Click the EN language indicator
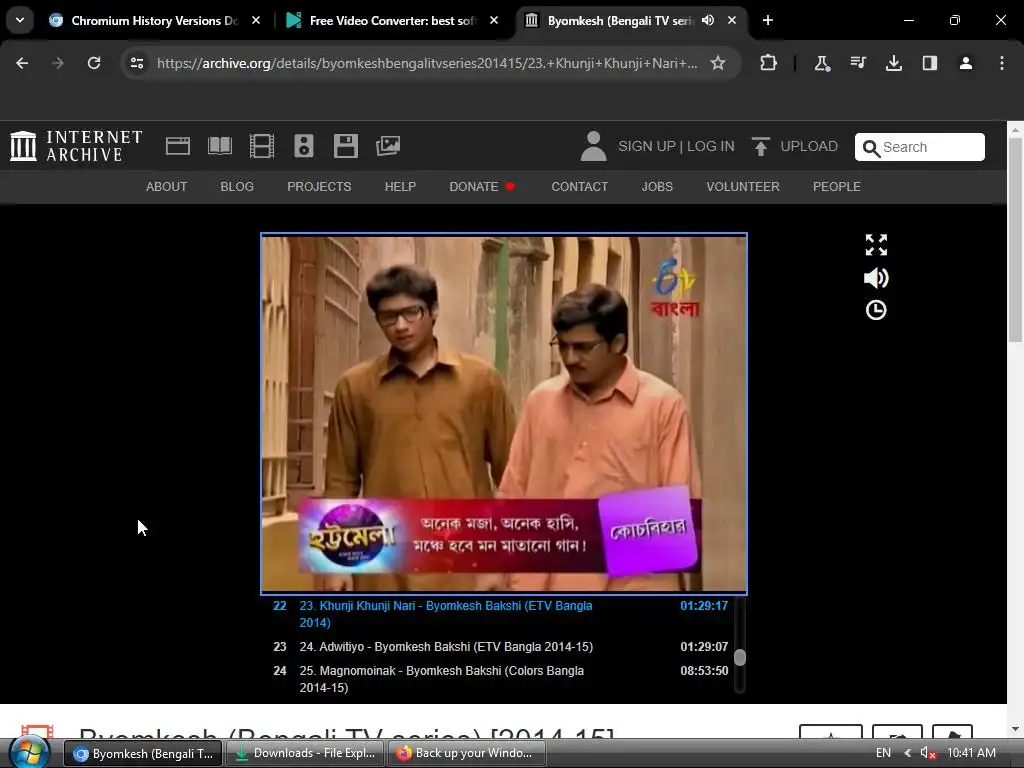Image resolution: width=1024 pixels, height=768 pixels. point(883,753)
